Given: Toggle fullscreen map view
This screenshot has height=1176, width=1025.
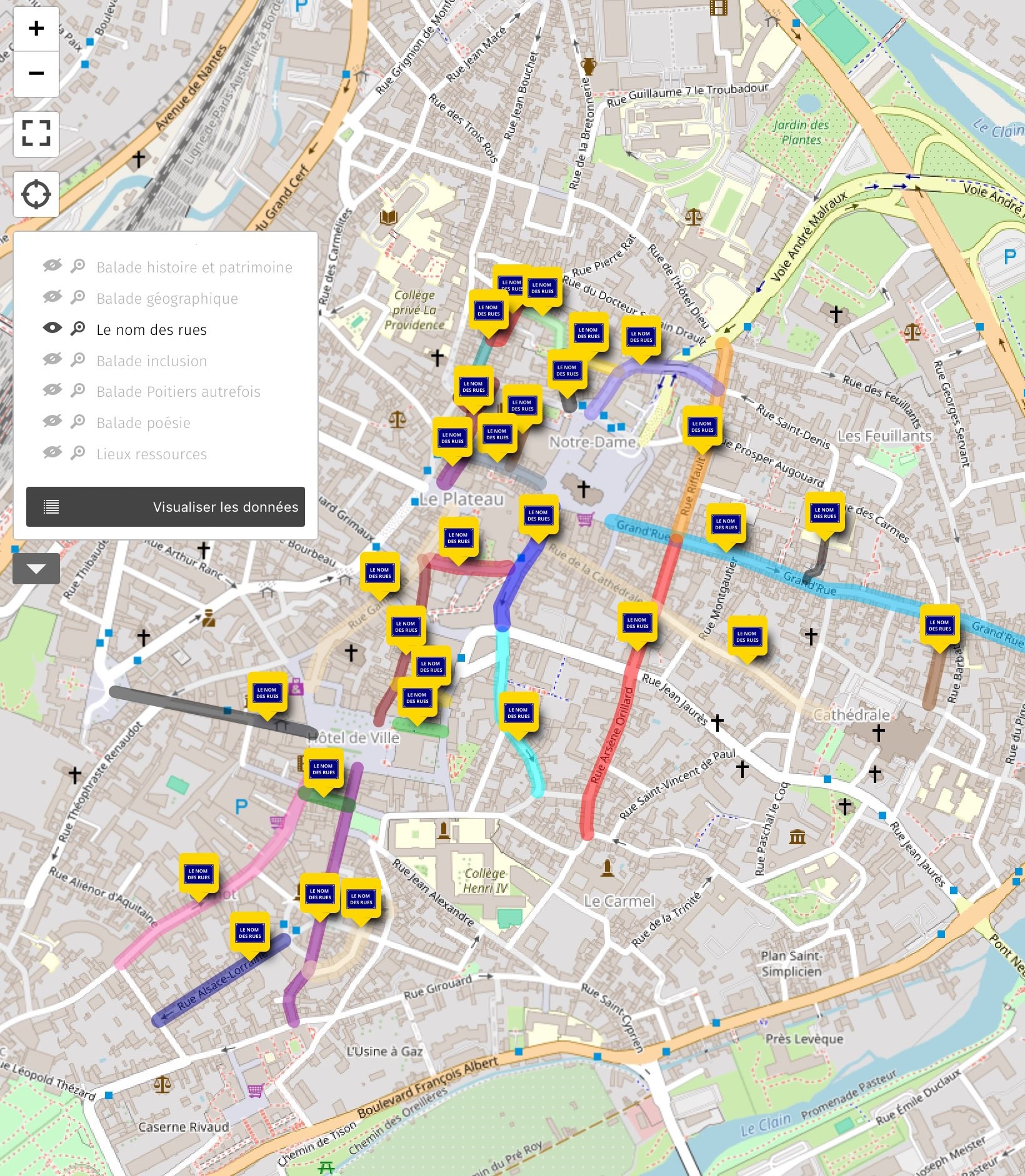Looking at the screenshot, I should pyautogui.click(x=36, y=134).
